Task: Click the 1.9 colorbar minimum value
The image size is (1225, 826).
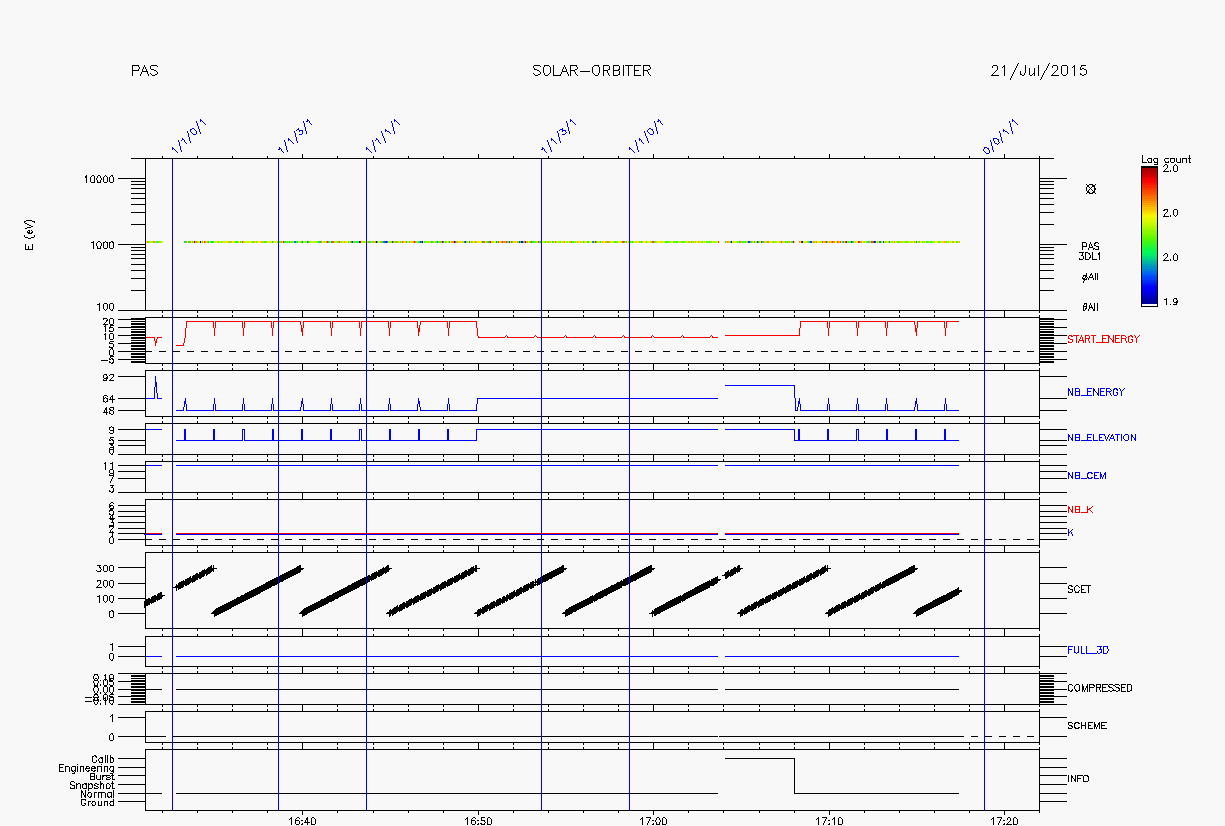Action: (x=1171, y=301)
